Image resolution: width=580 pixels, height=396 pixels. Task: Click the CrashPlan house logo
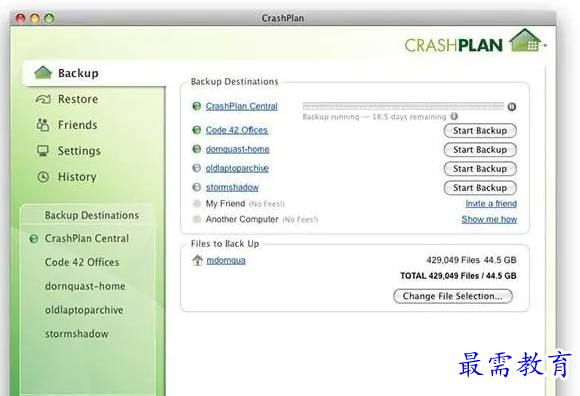coord(526,41)
